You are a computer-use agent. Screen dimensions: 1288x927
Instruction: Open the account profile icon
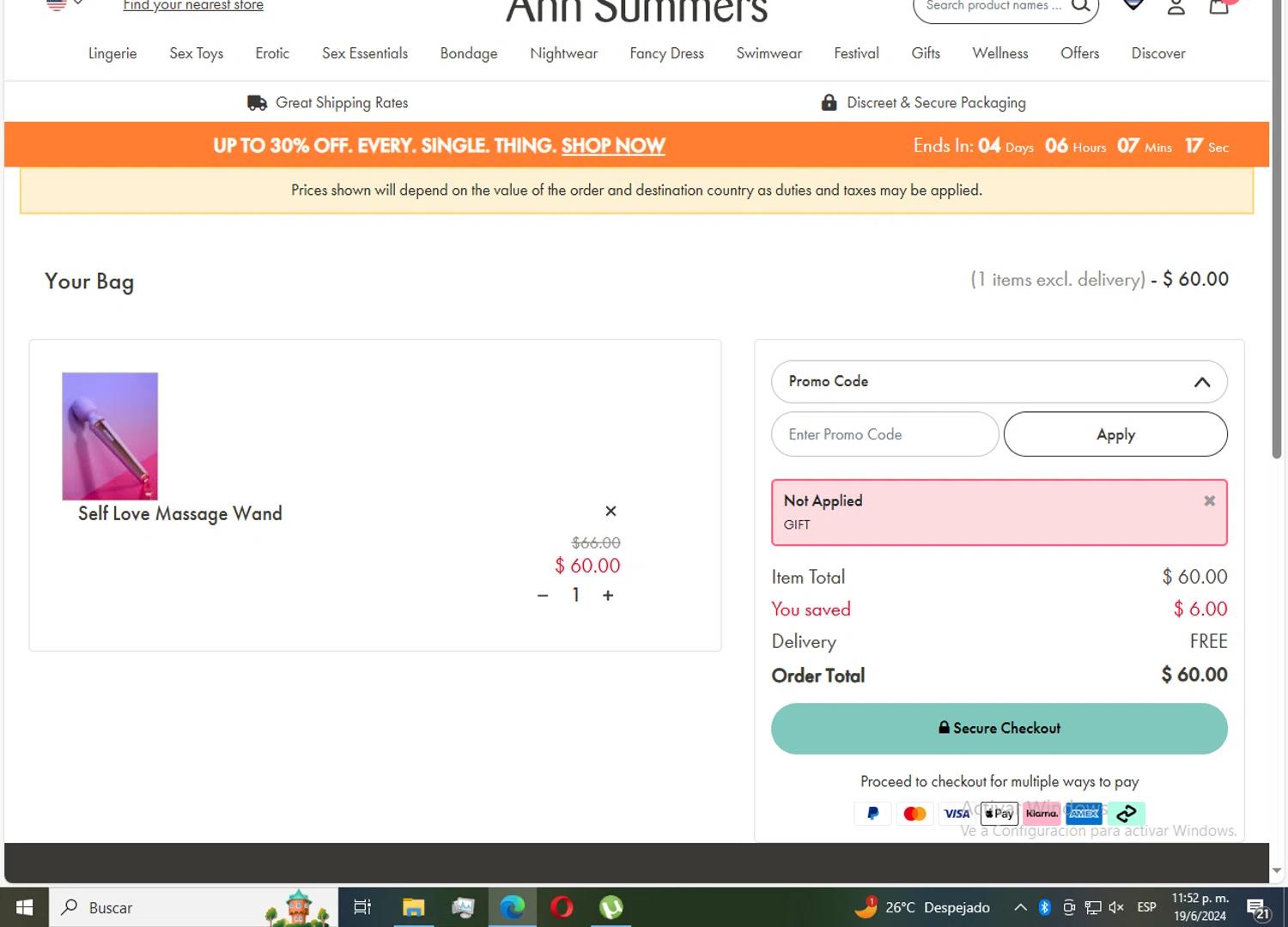pyautogui.click(x=1176, y=7)
